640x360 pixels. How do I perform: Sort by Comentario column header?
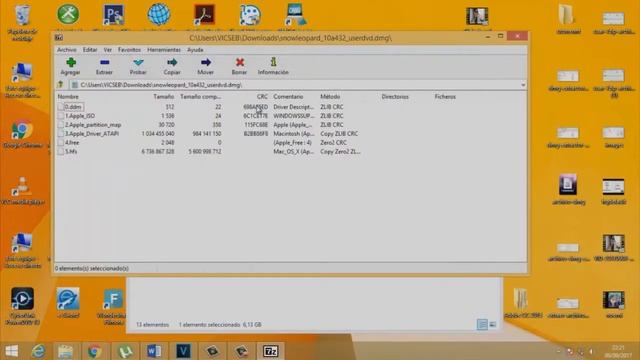click(x=288, y=97)
